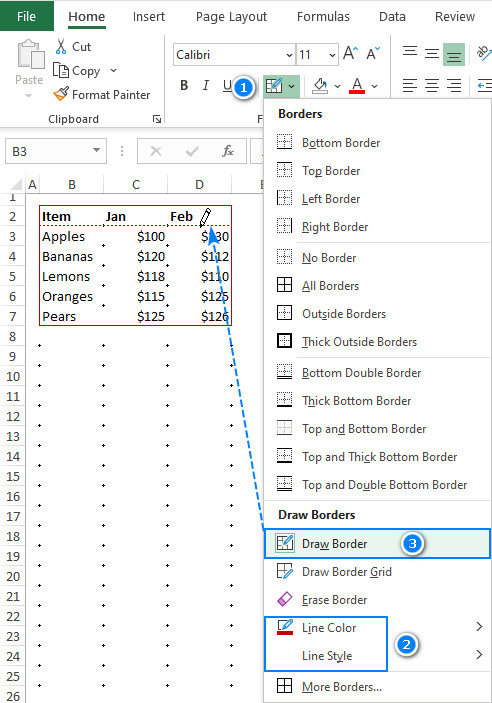Click the Cancel X formula button
The height and width of the screenshot is (703, 492).
(156, 151)
